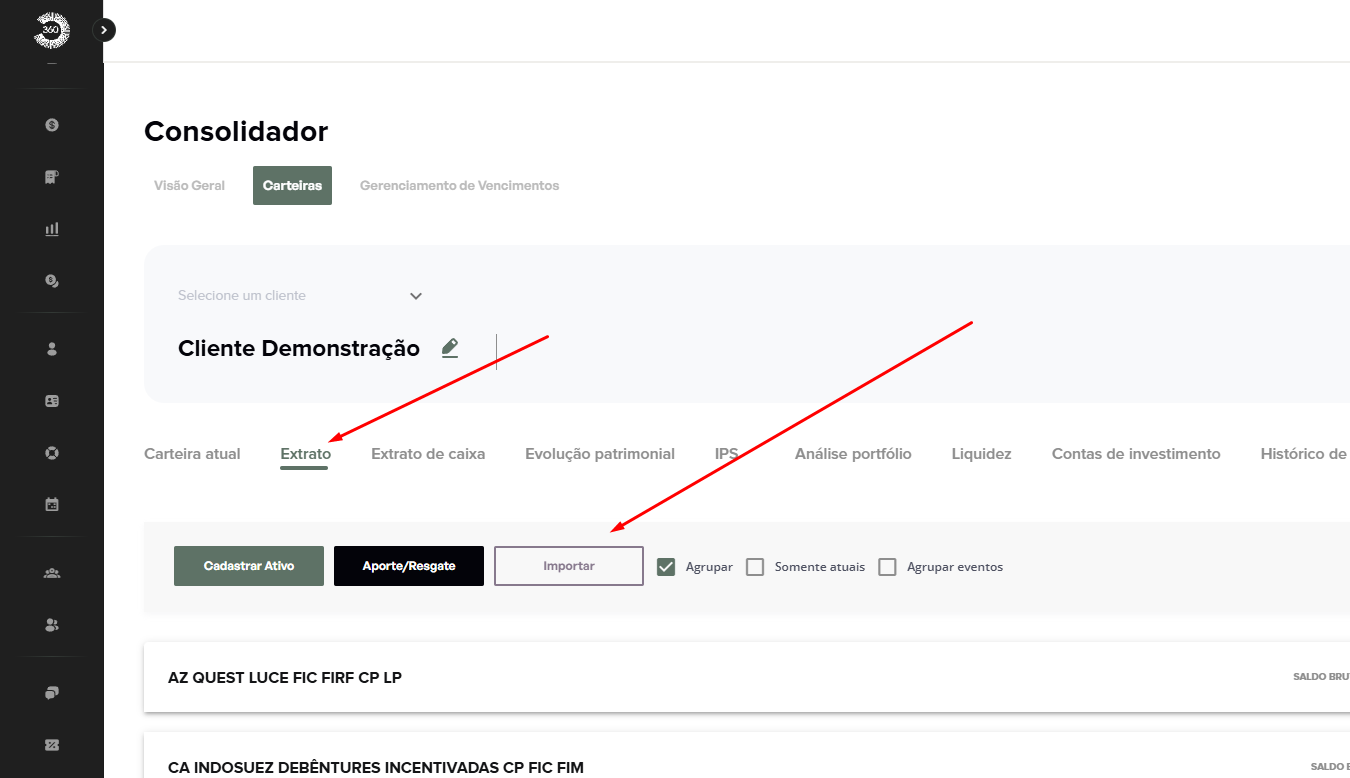
Task: Uncheck the Agrupar checkbox
Action: point(666,567)
